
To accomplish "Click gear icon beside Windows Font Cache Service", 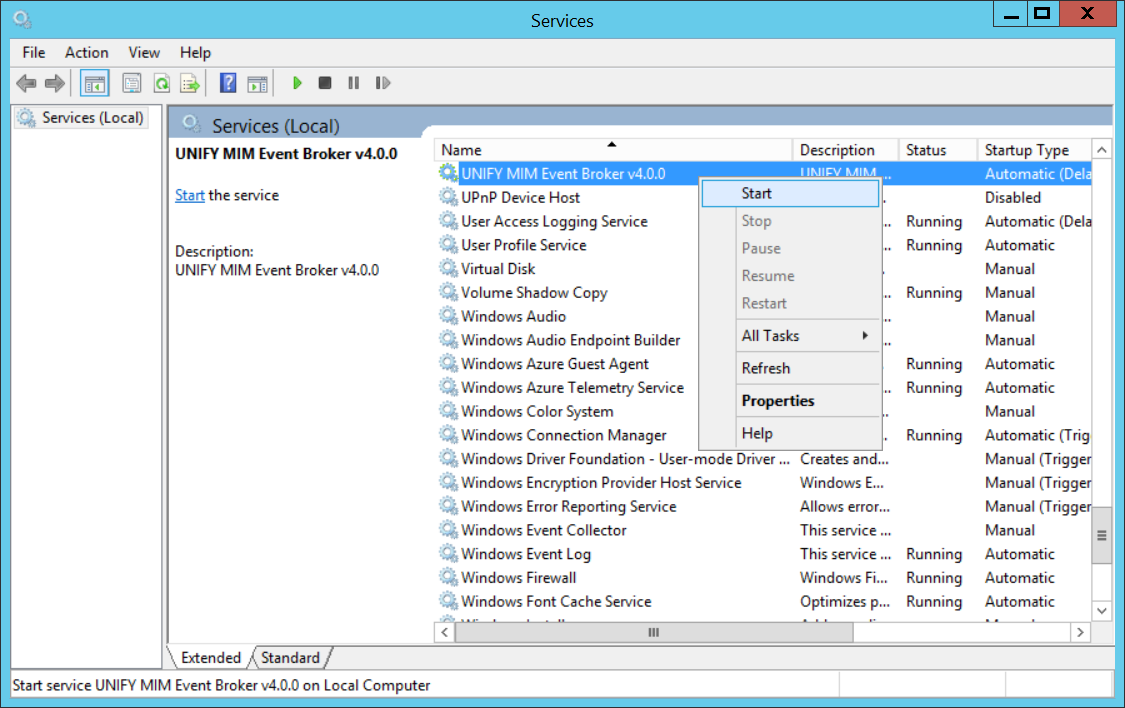I will coord(448,600).
